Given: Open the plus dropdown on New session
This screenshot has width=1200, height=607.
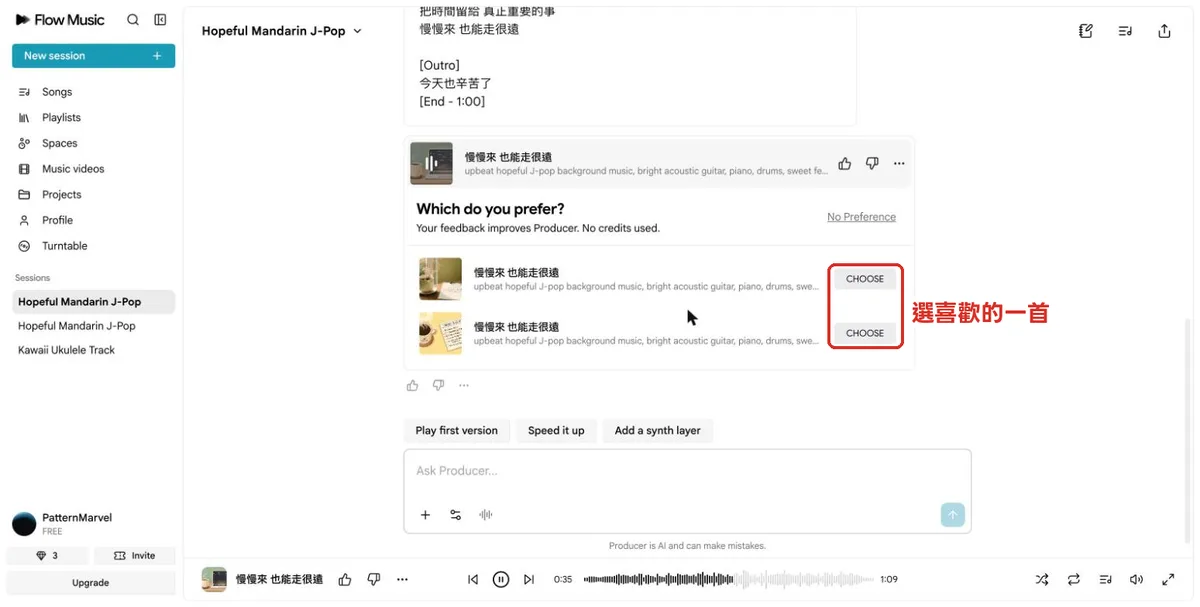Looking at the screenshot, I should 157,56.
